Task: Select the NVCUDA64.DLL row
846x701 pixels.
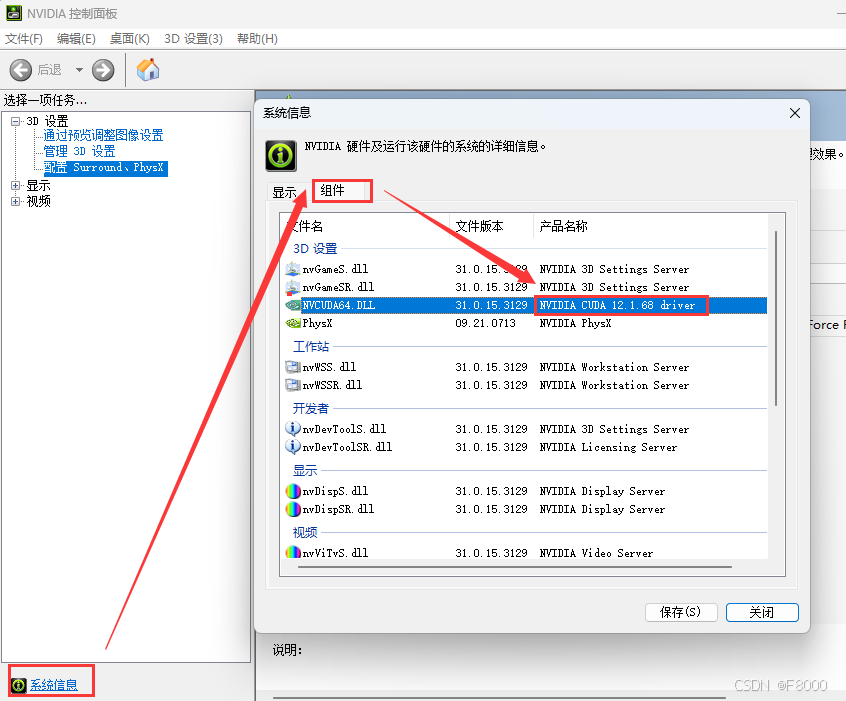Action: point(526,305)
